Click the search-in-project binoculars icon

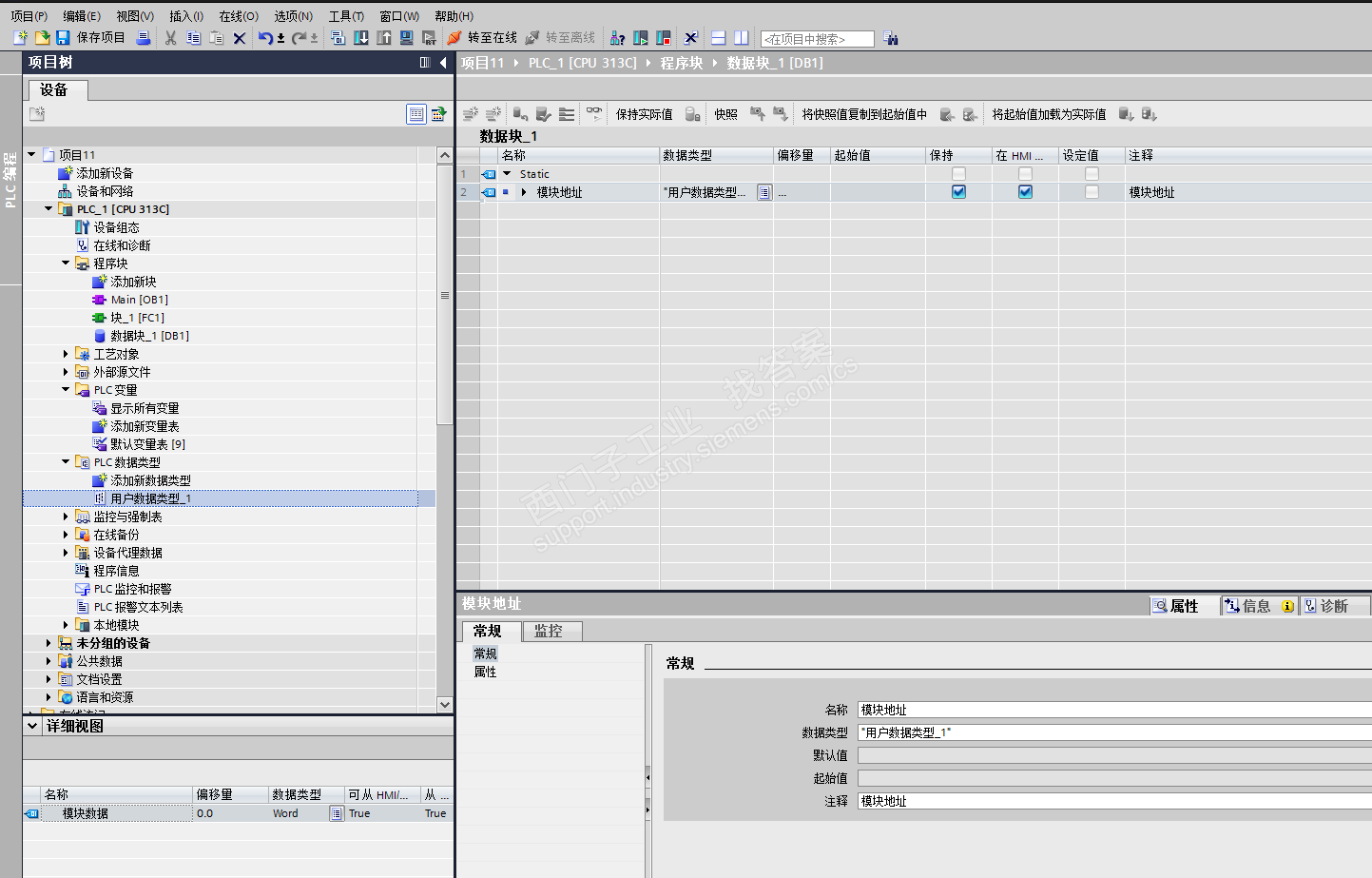[891, 38]
